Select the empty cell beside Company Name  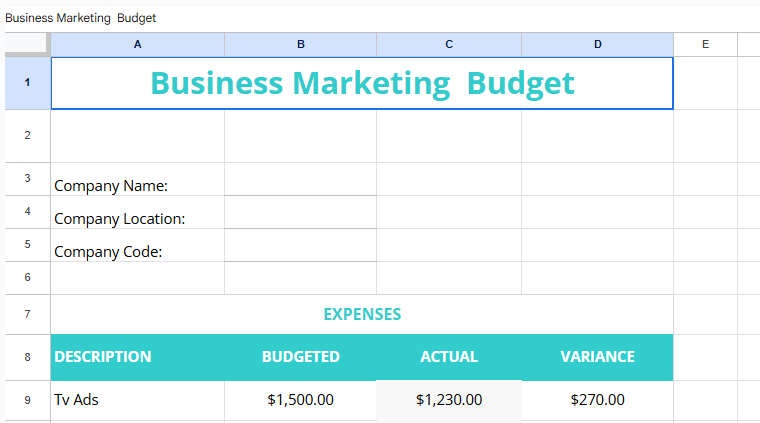[x=300, y=180]
